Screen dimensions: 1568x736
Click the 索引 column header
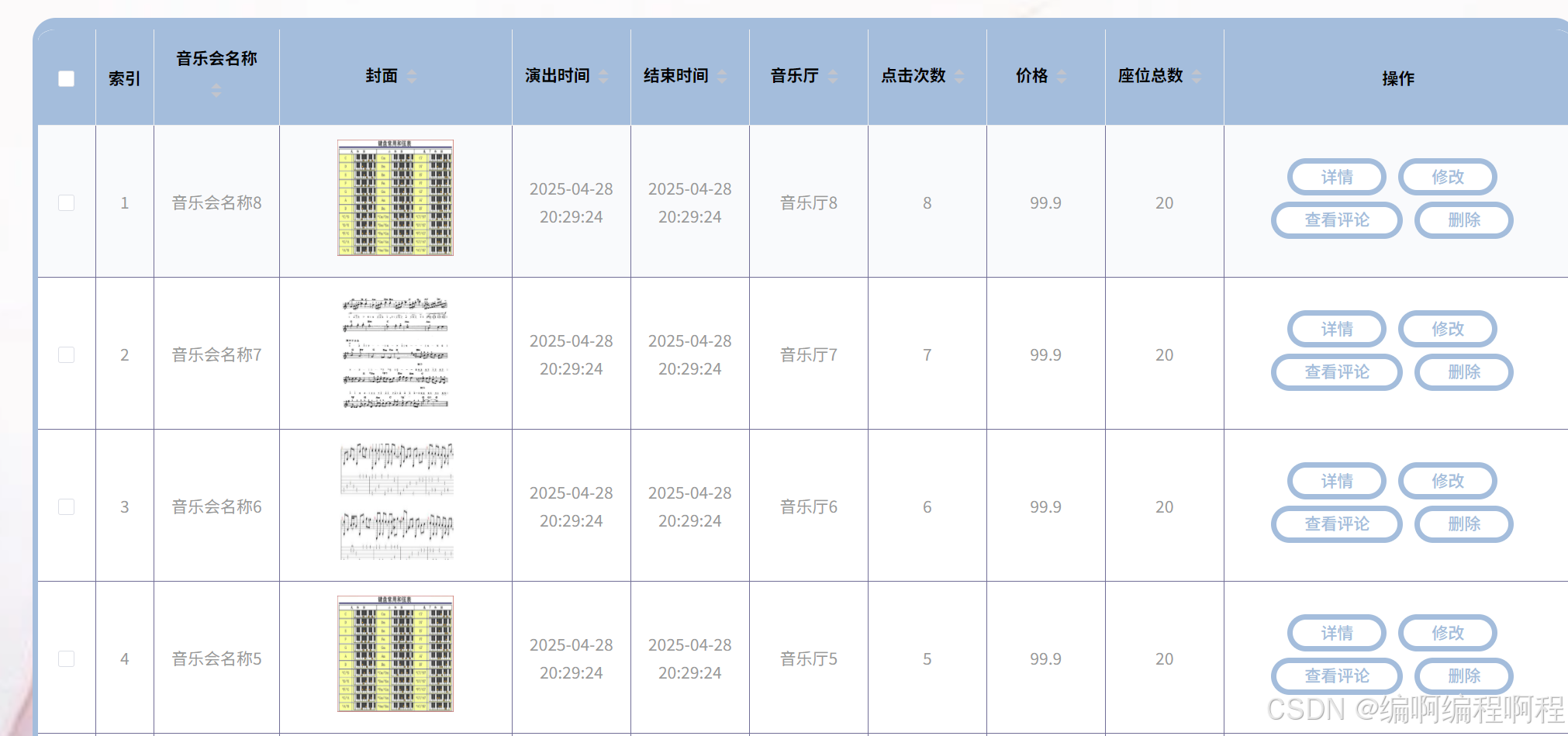coord(124,78)
